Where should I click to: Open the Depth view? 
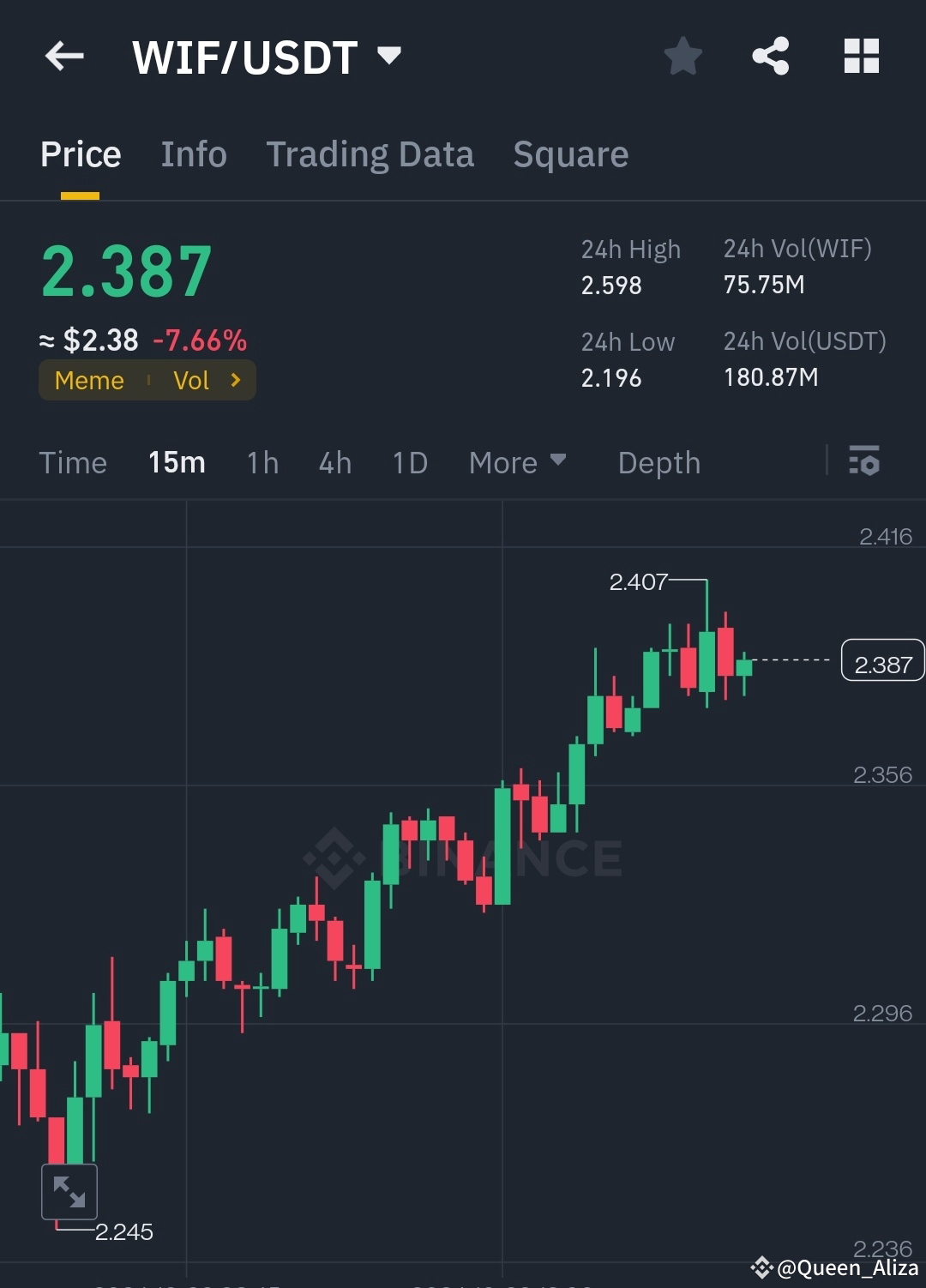click(x=658, y=462)
